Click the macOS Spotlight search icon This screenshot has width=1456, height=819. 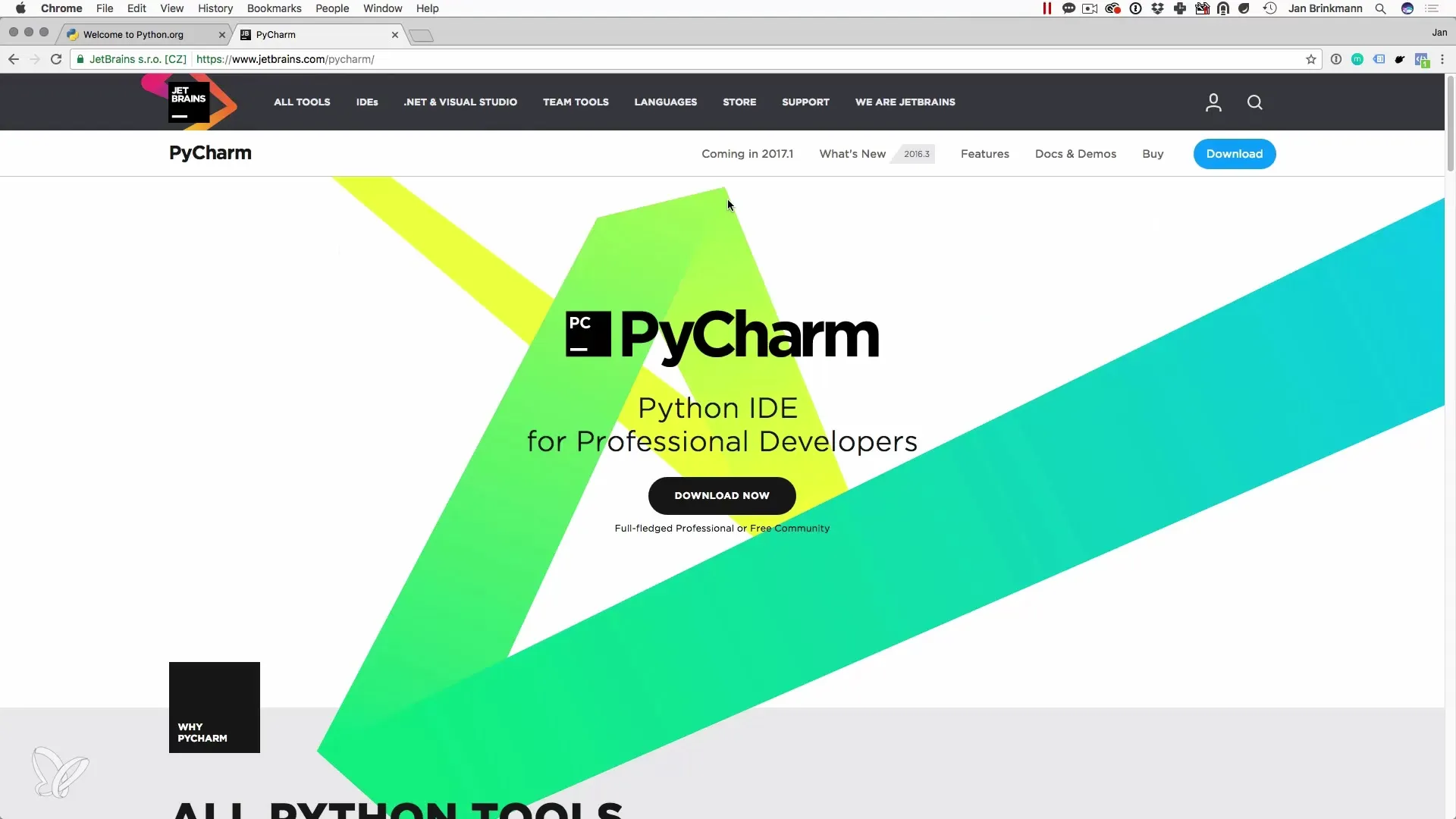(x=1381, y=8)
